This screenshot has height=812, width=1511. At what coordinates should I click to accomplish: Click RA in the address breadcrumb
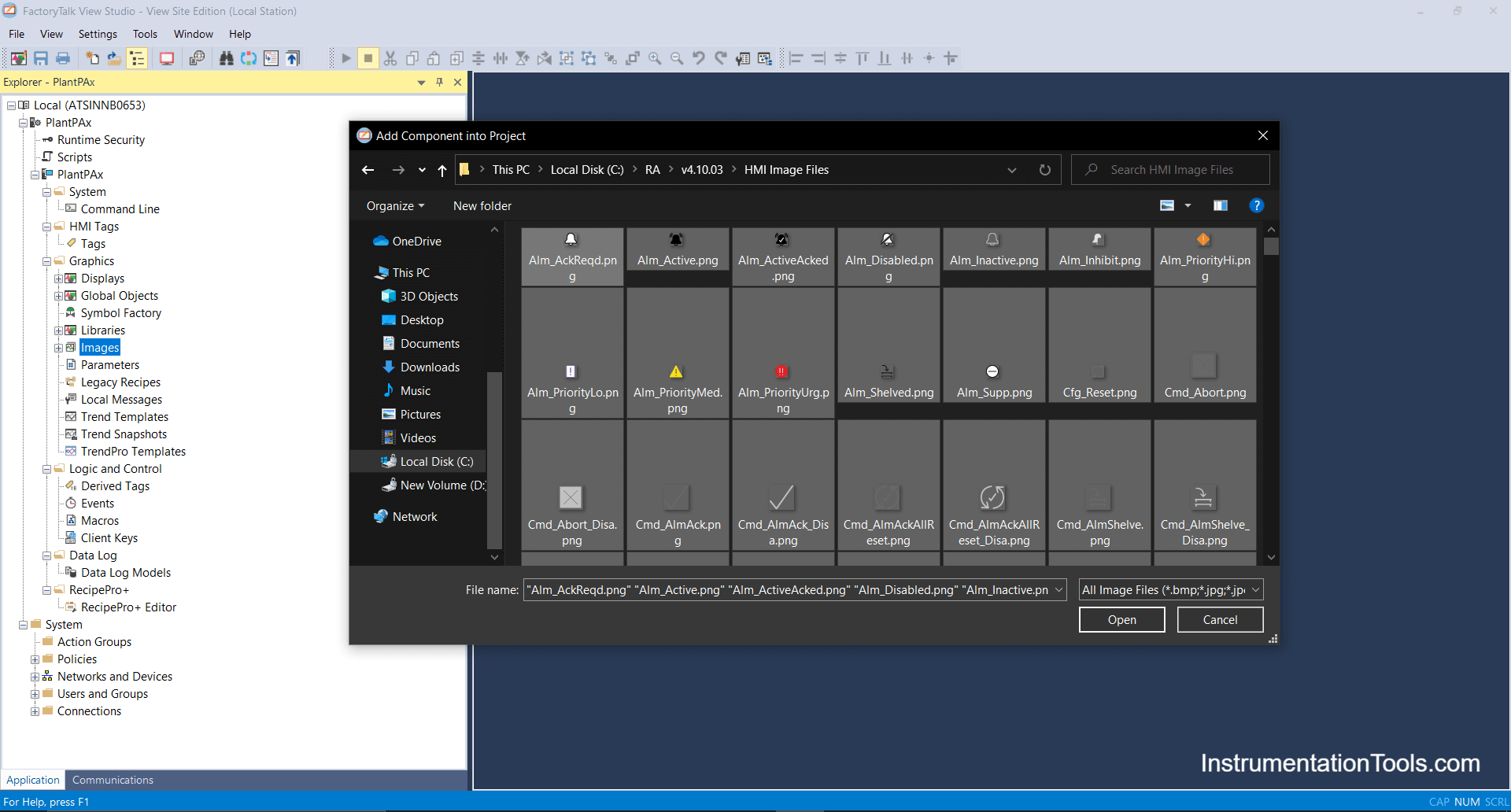tap(652, 170)
